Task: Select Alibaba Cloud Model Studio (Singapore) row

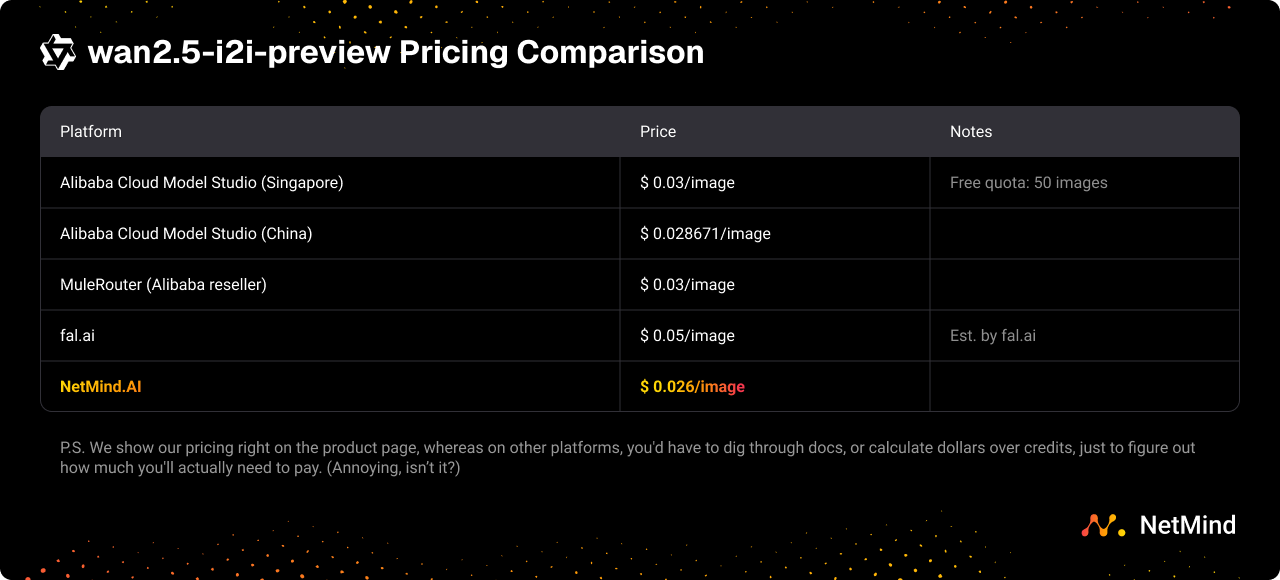Action: pyautogui.click(x=201, y=183)
